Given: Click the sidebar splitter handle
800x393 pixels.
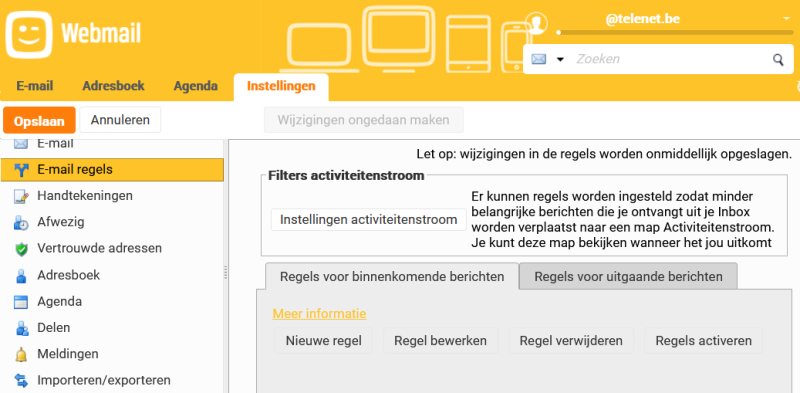Looking at the screenshot, I should [226, 273].
